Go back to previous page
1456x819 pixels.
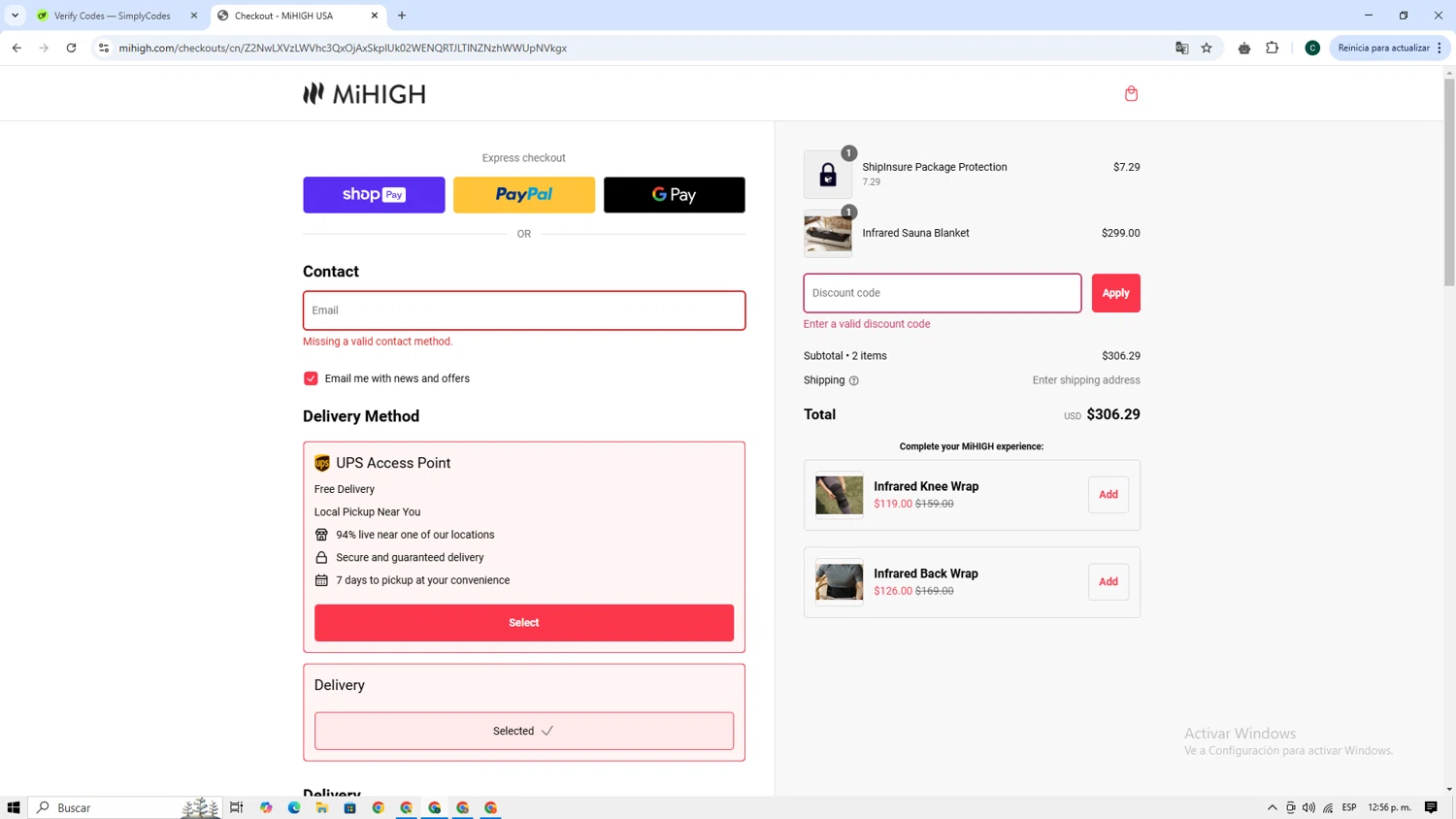pos(17,48)
